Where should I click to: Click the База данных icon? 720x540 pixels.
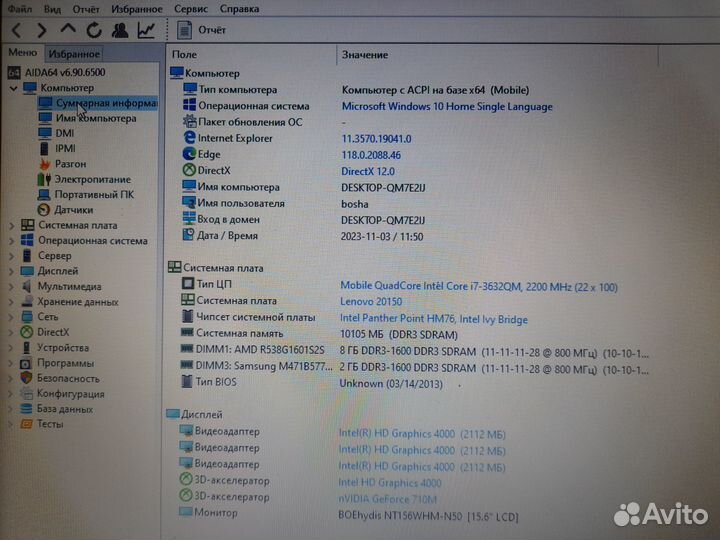coord(26,409)
